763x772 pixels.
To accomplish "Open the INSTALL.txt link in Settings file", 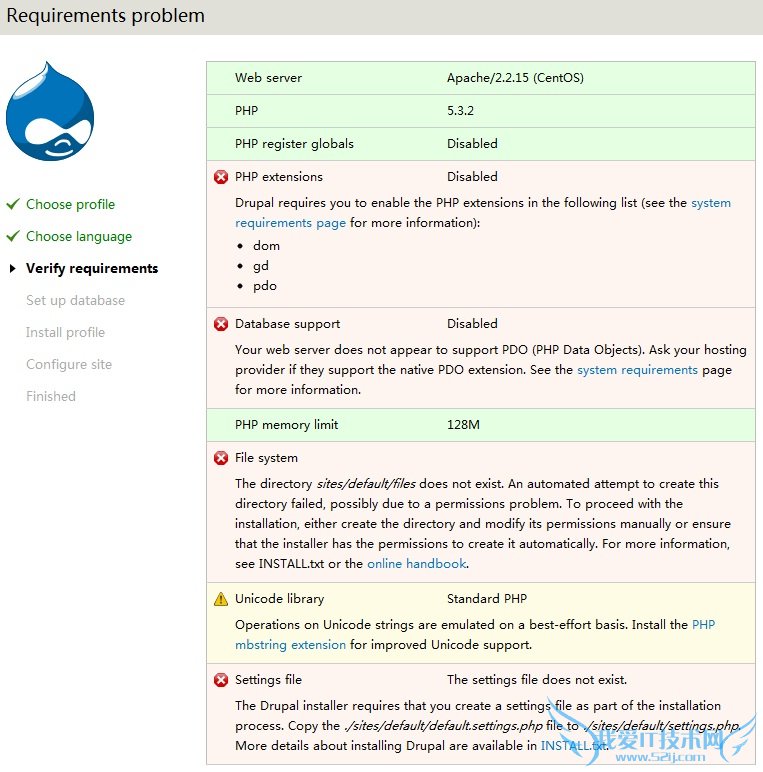I will 573,745.
